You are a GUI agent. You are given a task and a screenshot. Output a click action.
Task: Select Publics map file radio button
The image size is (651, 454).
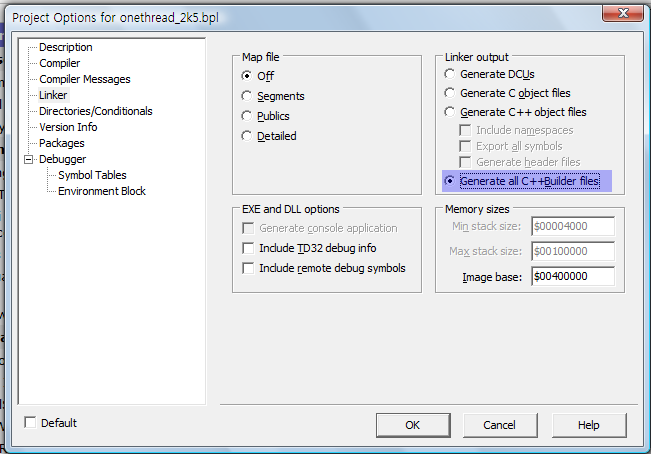click(247, 116)
